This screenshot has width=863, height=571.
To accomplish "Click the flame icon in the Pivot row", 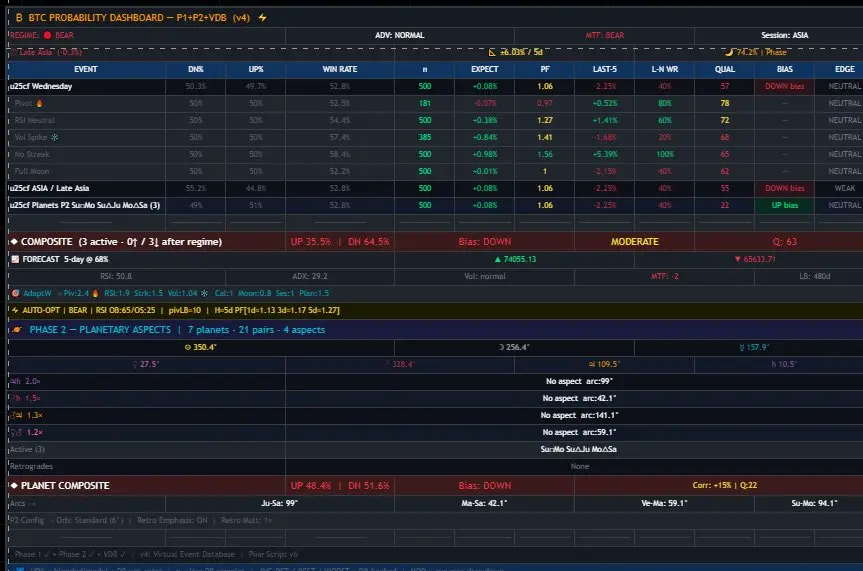I will click(x=40, y=104).
